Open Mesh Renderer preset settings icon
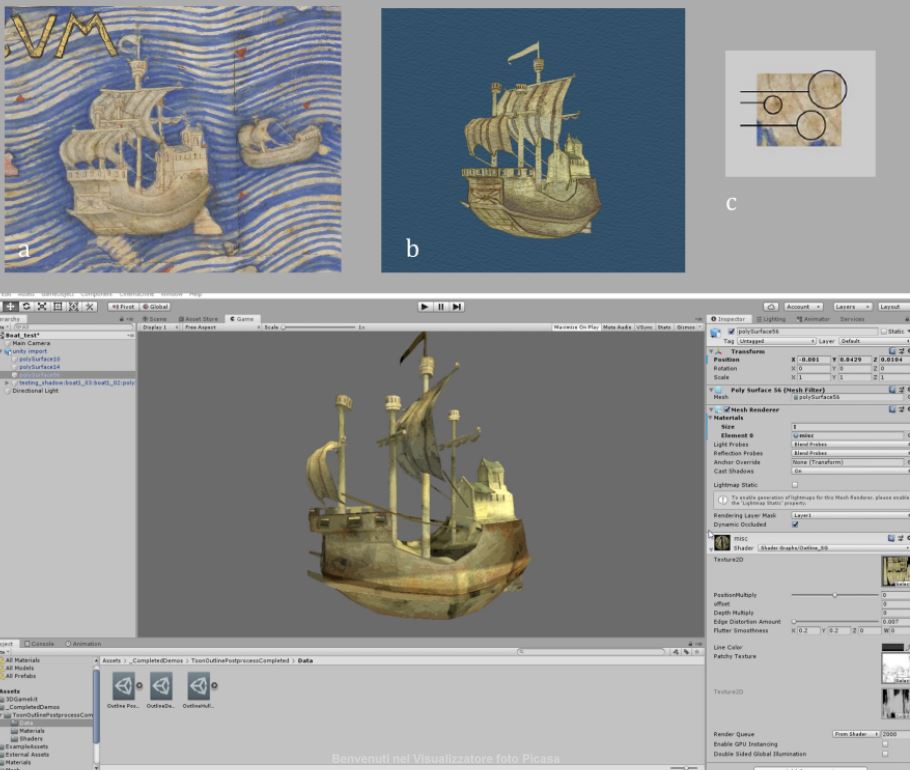Screen dimensions: 910x770 point(901,409)
